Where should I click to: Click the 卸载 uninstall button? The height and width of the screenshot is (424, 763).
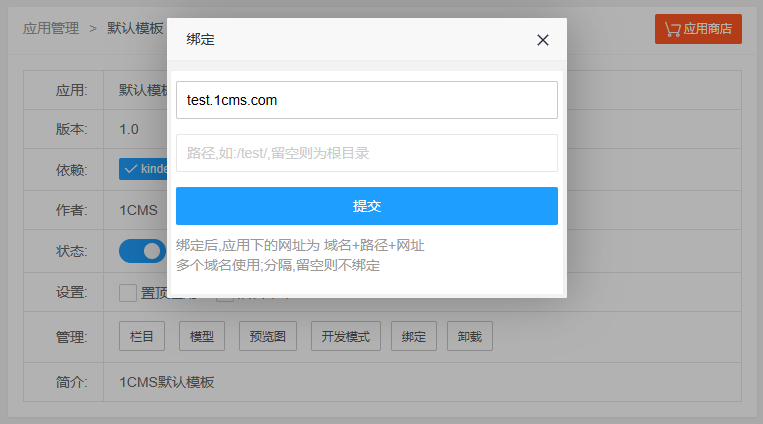click(469, 337)
